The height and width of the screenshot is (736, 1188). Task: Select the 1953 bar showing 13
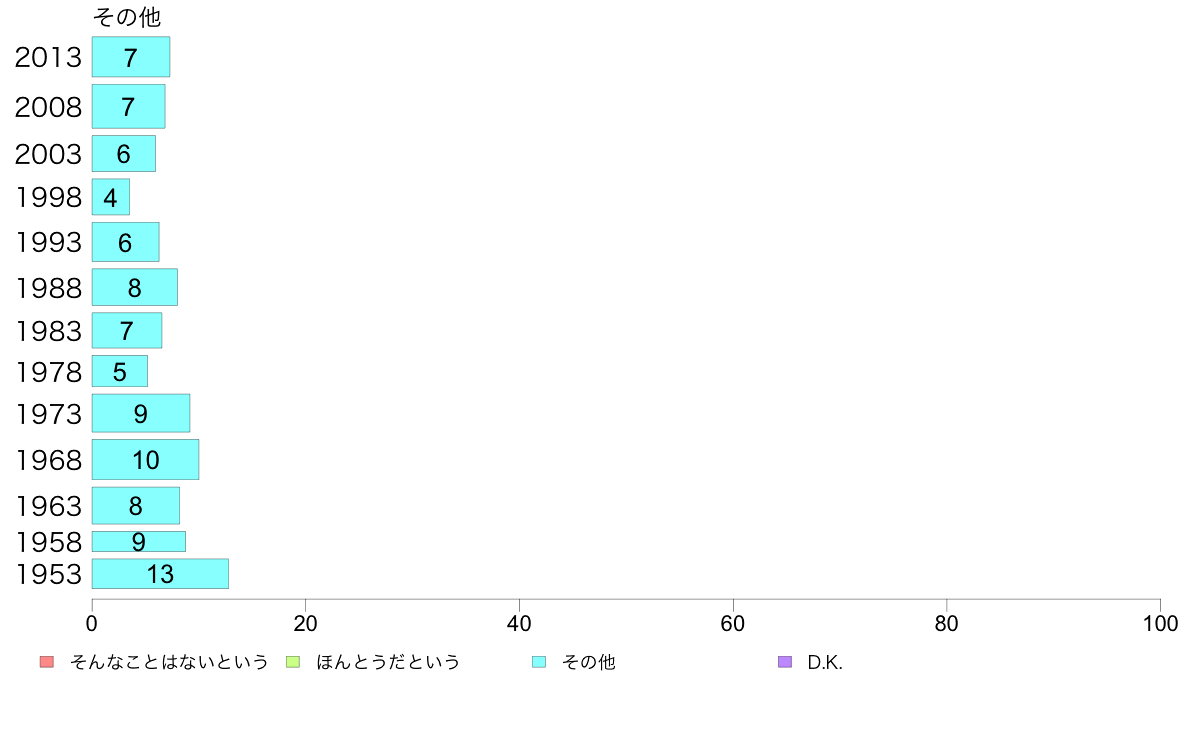[161, 574]
